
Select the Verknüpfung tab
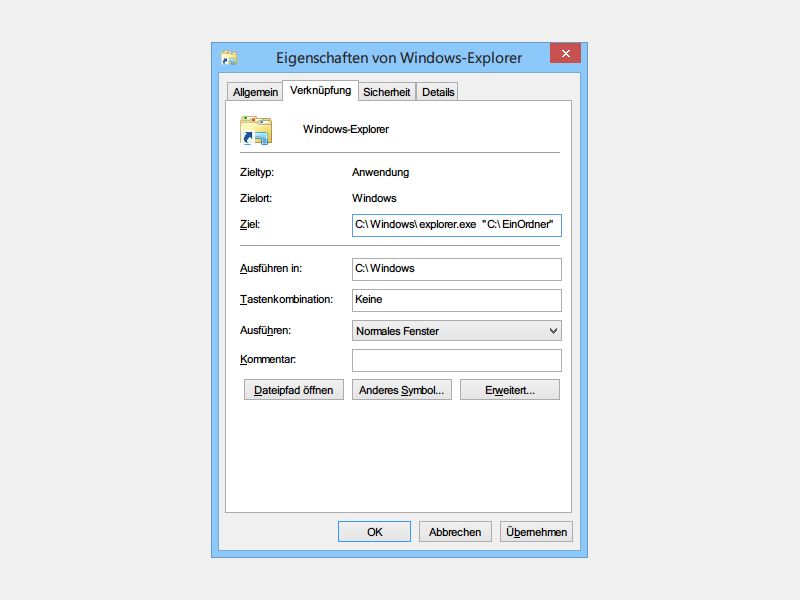click(x=320, y=90)
